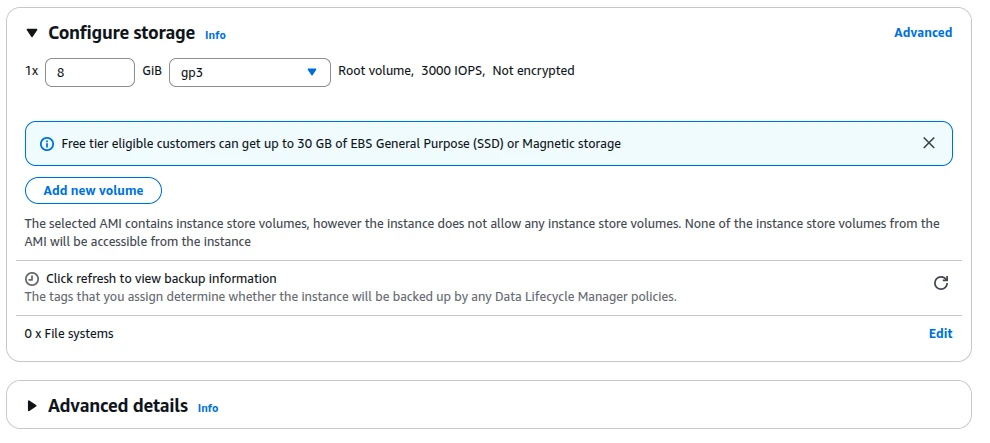Screen dimensions: 990x443
Task: Dismiss the free tier eligible banner
Action: point(929,143)
